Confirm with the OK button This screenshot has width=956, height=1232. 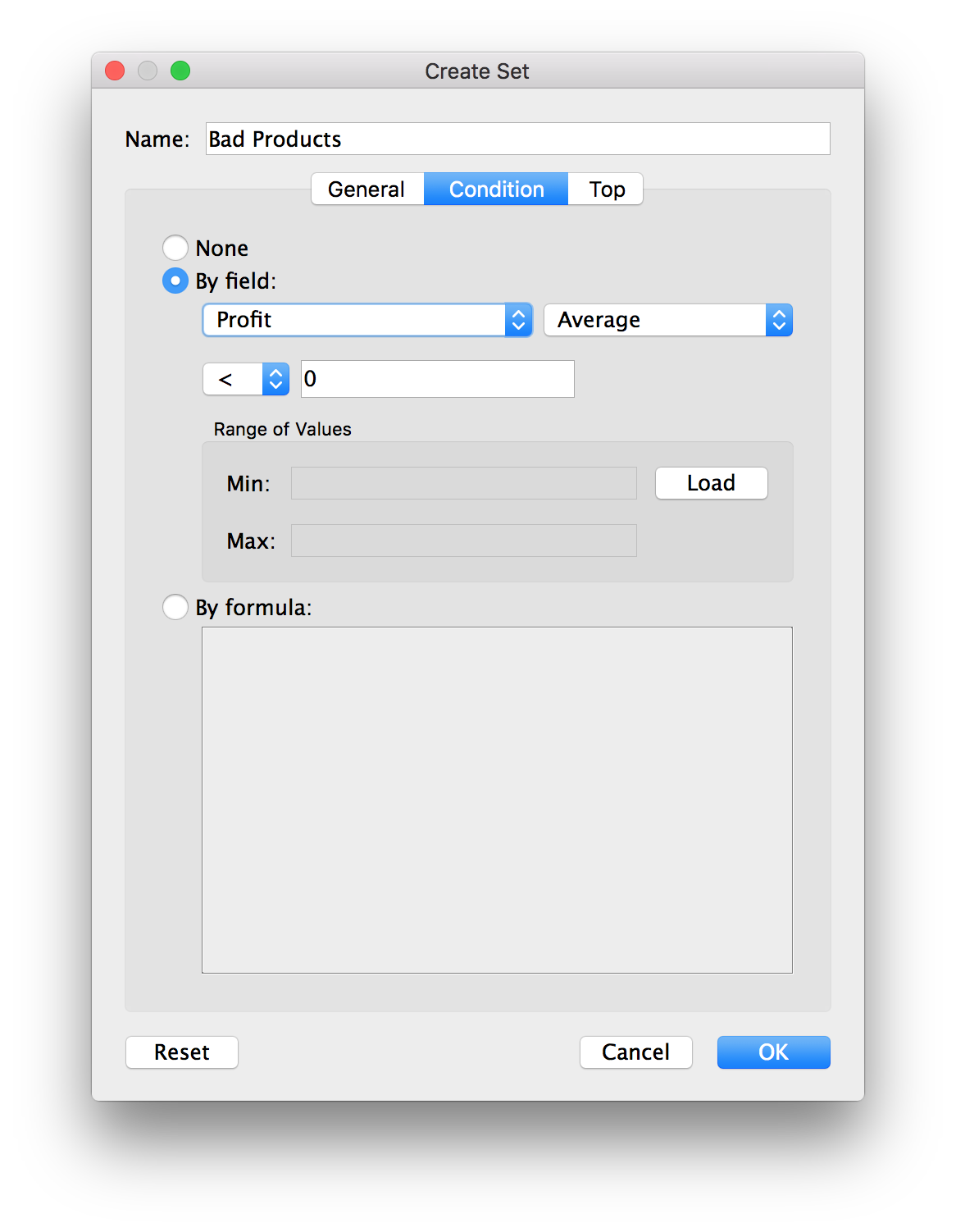click(773, 1052)
